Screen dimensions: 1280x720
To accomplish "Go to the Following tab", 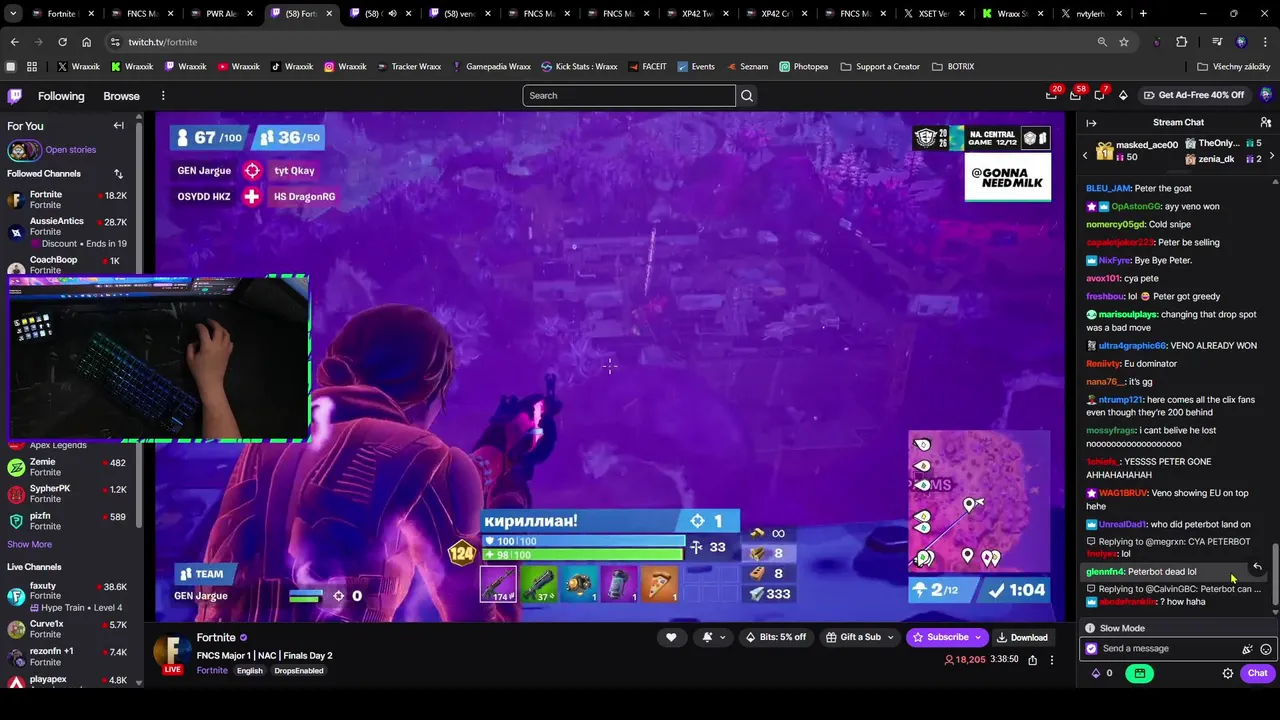I will [x=61, y=96].
